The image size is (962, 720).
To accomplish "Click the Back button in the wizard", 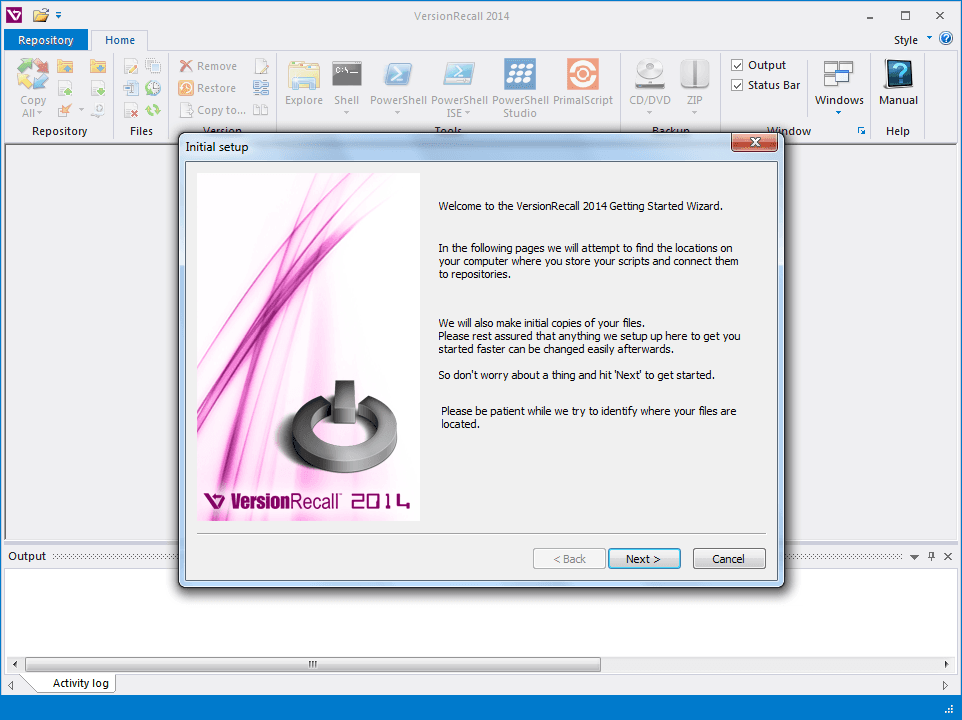I will 569,559.
